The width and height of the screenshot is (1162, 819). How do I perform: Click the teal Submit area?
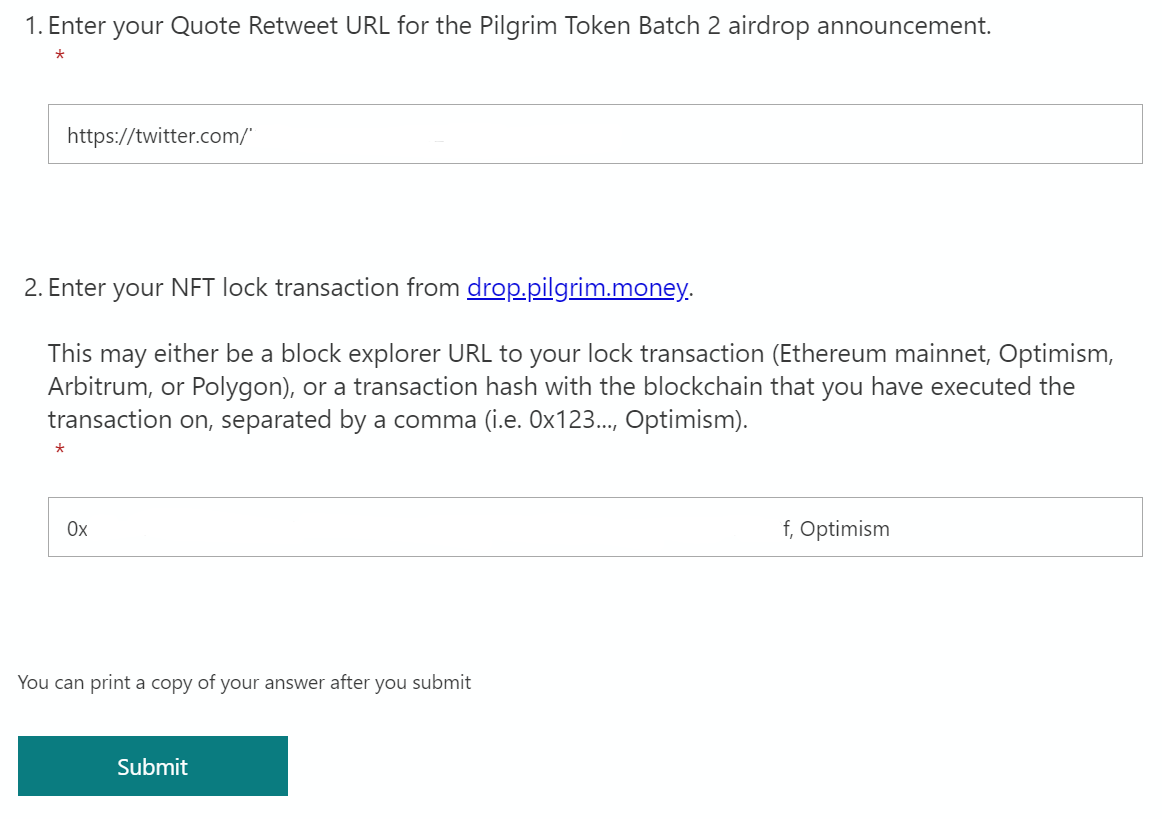(x=152, y=765)
